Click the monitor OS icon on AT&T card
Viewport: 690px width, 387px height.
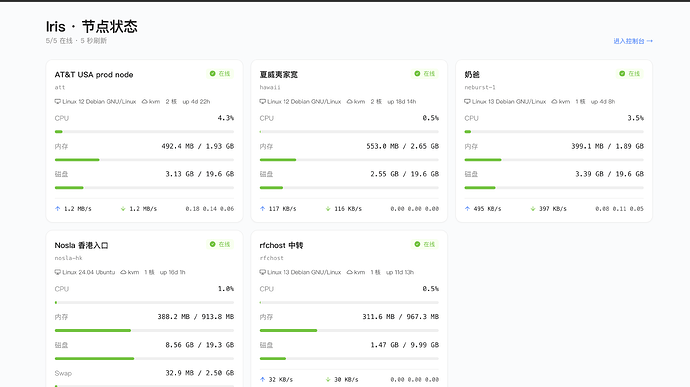57,102
